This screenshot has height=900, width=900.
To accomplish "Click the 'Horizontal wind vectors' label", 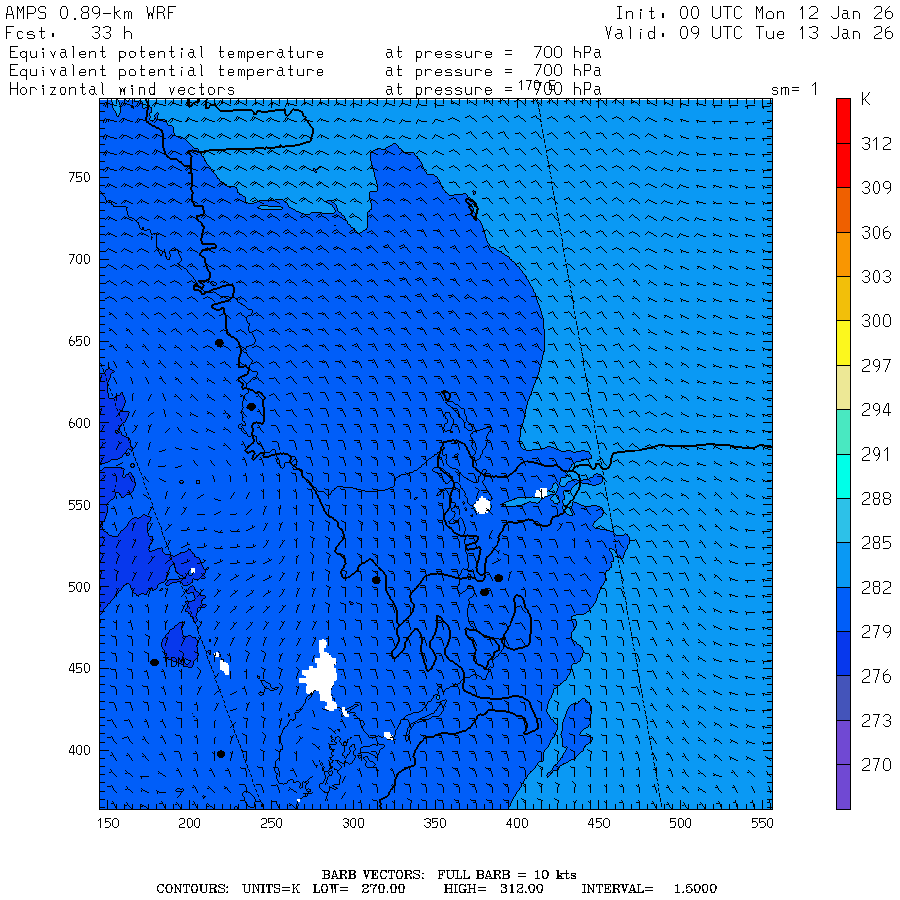I will 122,90.
